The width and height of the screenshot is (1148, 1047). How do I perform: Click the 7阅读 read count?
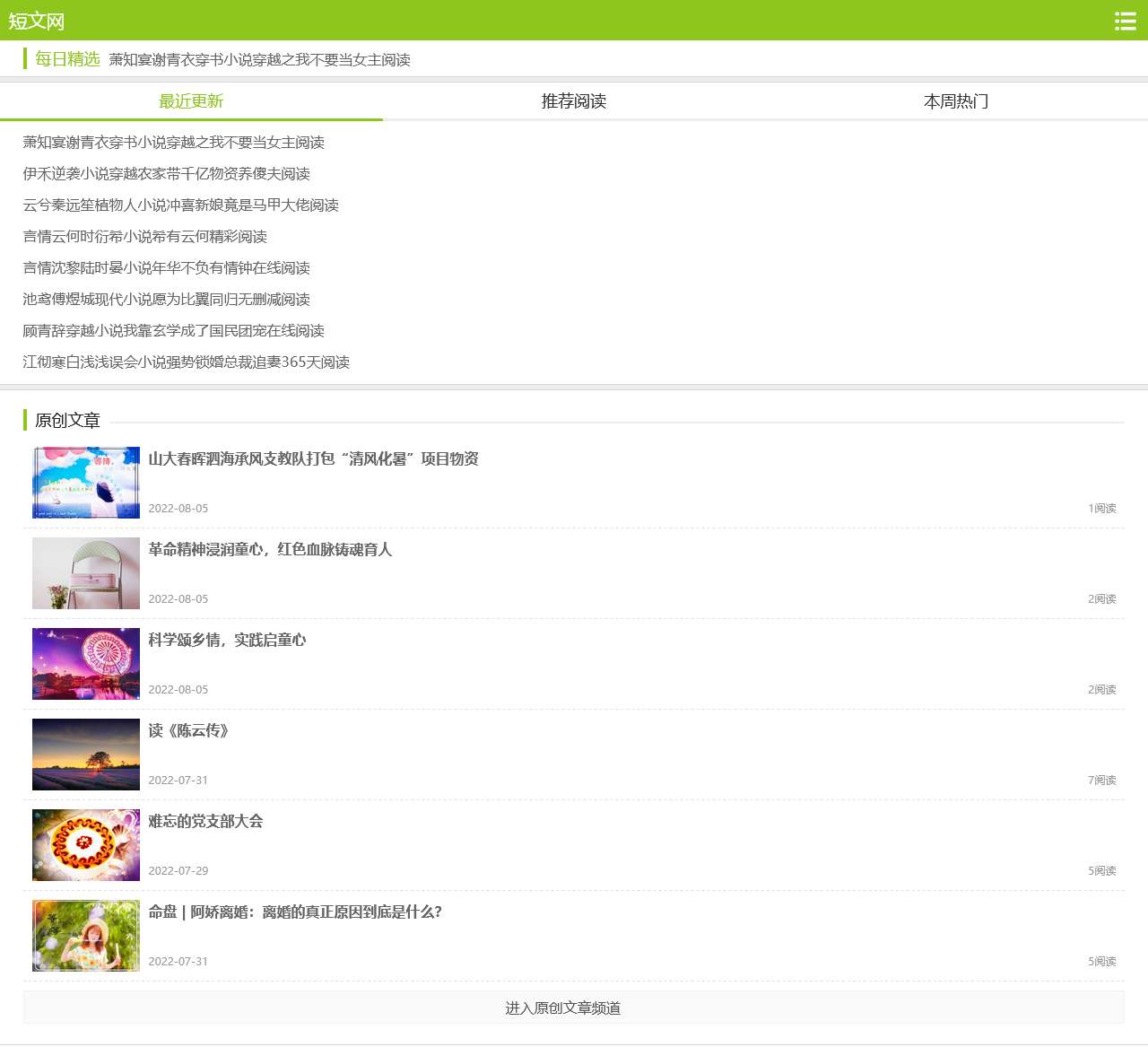click(1102, 781)
